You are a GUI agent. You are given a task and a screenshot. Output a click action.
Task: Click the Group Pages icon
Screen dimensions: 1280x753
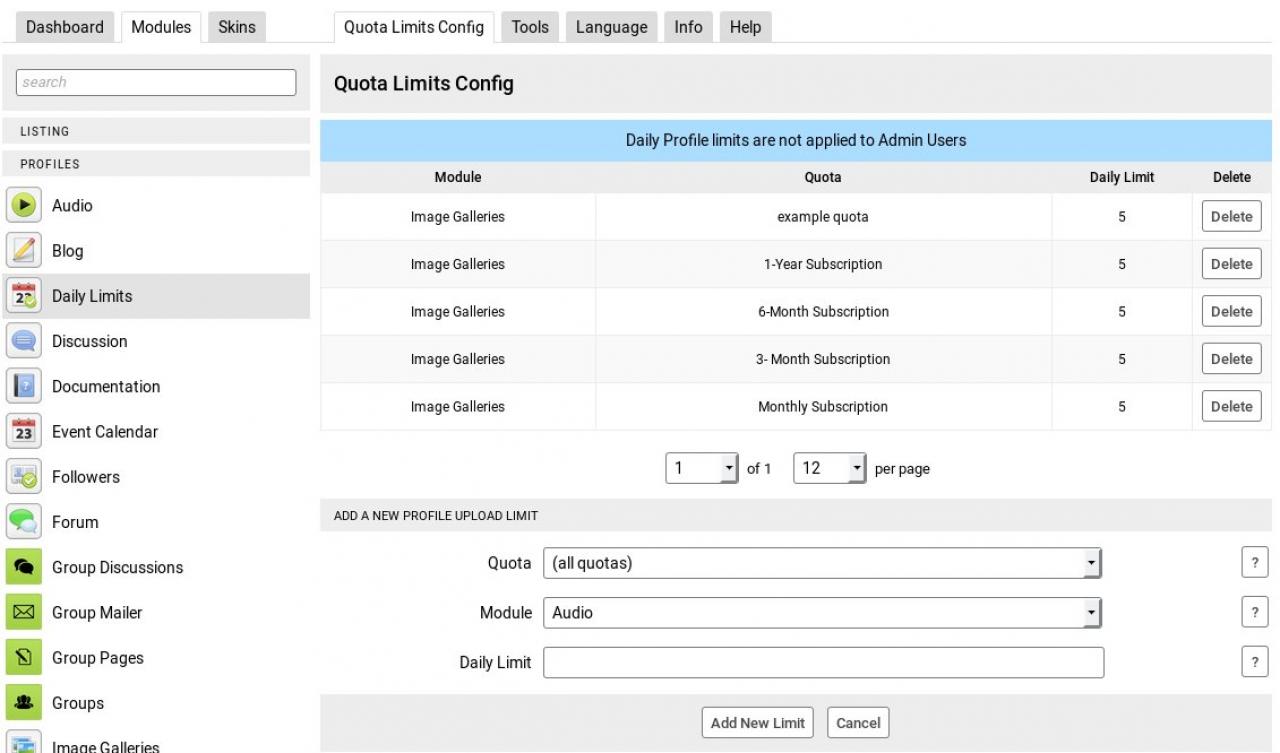click(x=22, y=658)
